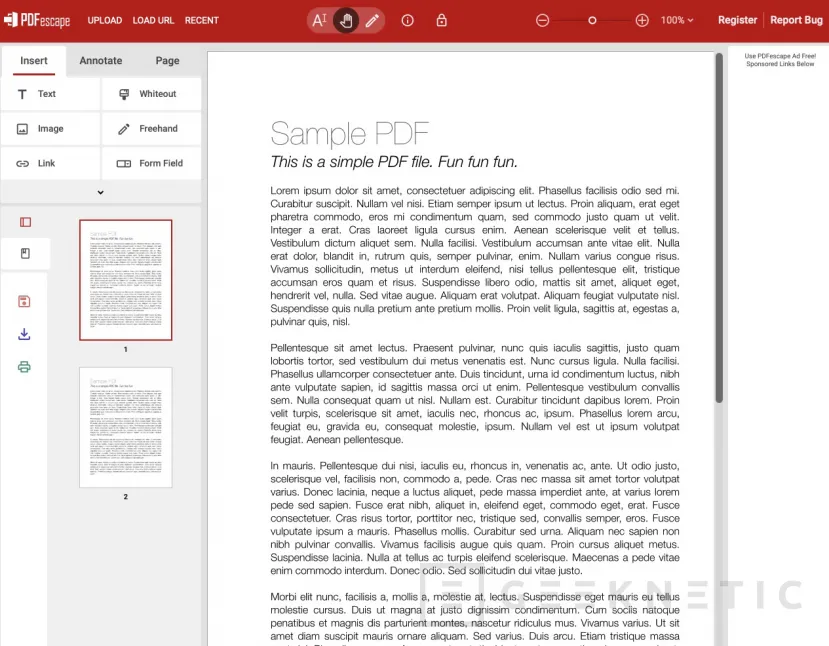Switch to the Page tab
This screenshot has width=829, height=646.
tap(167, 61)
